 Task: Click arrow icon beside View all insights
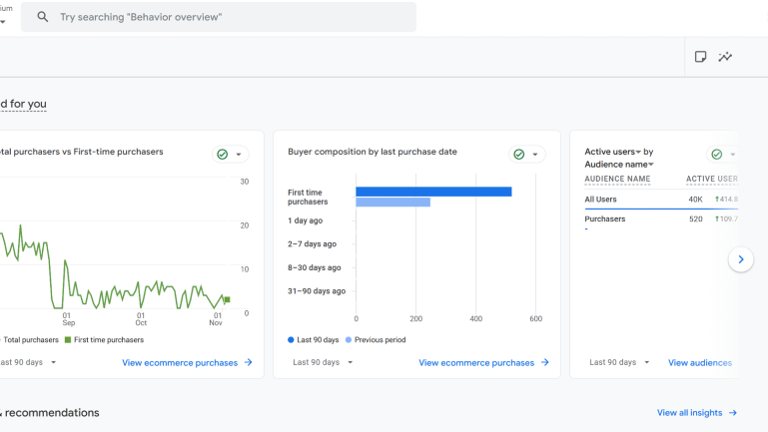coord(733,413)
